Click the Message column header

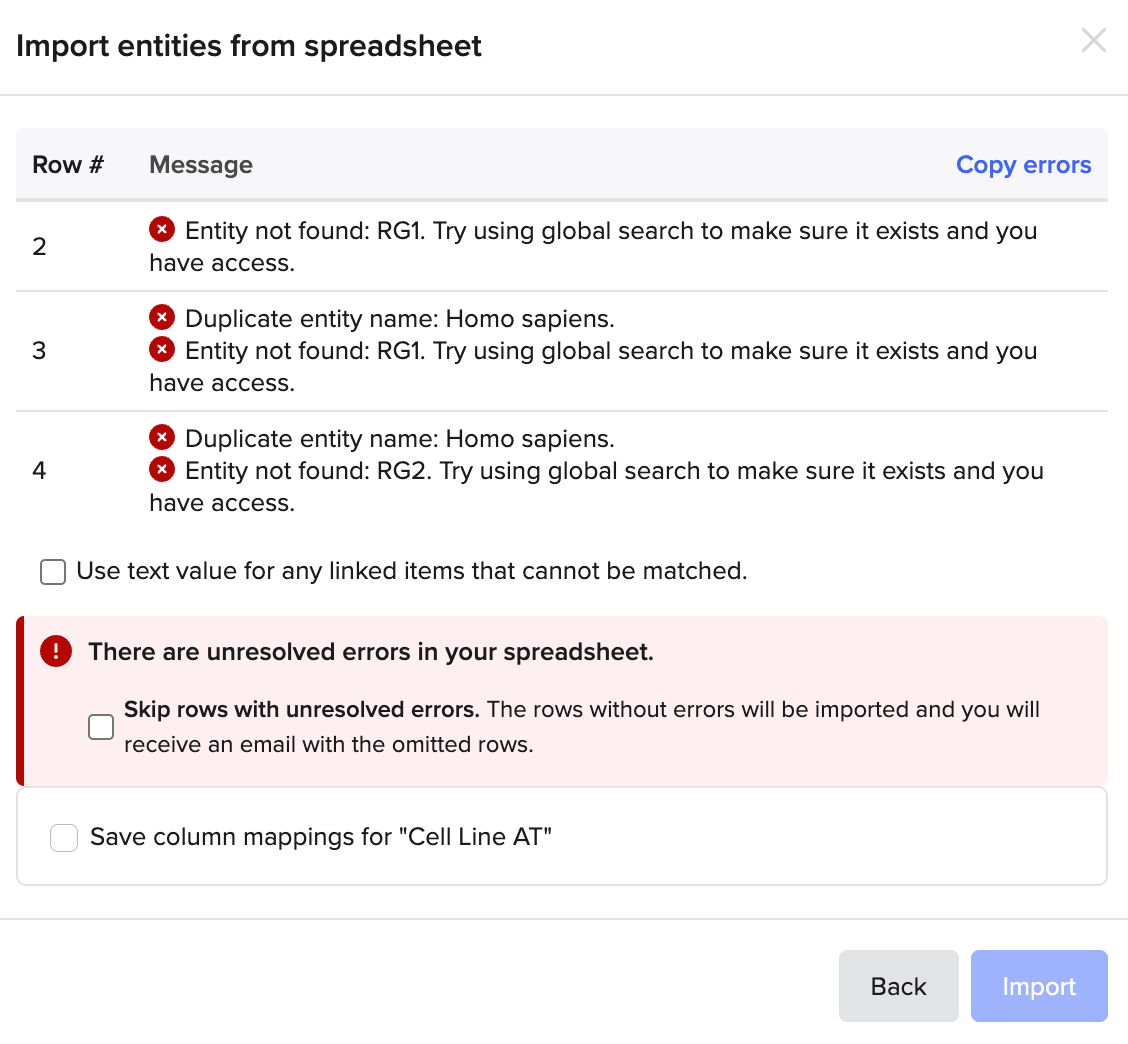[201, 165]
